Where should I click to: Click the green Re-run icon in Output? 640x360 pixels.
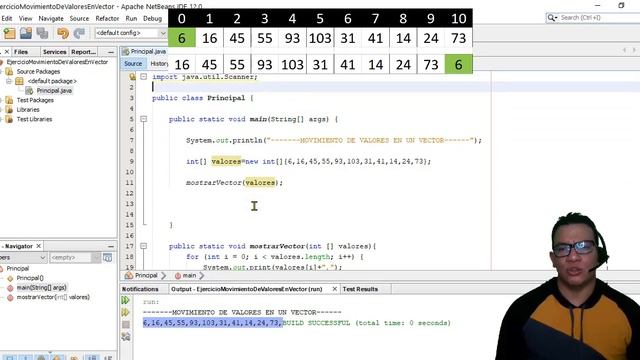125,300
